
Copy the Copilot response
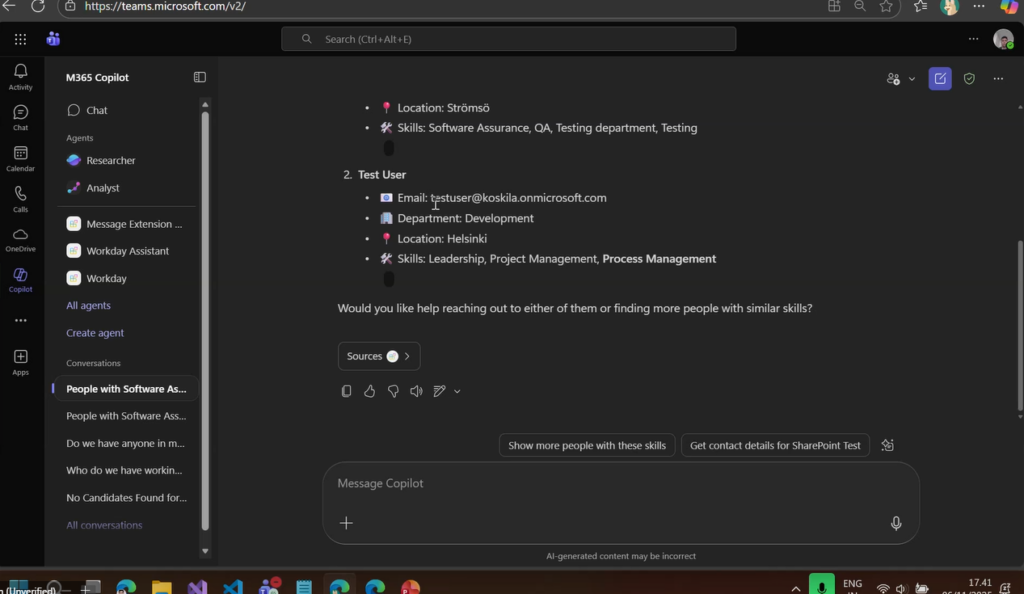point(346,391)
